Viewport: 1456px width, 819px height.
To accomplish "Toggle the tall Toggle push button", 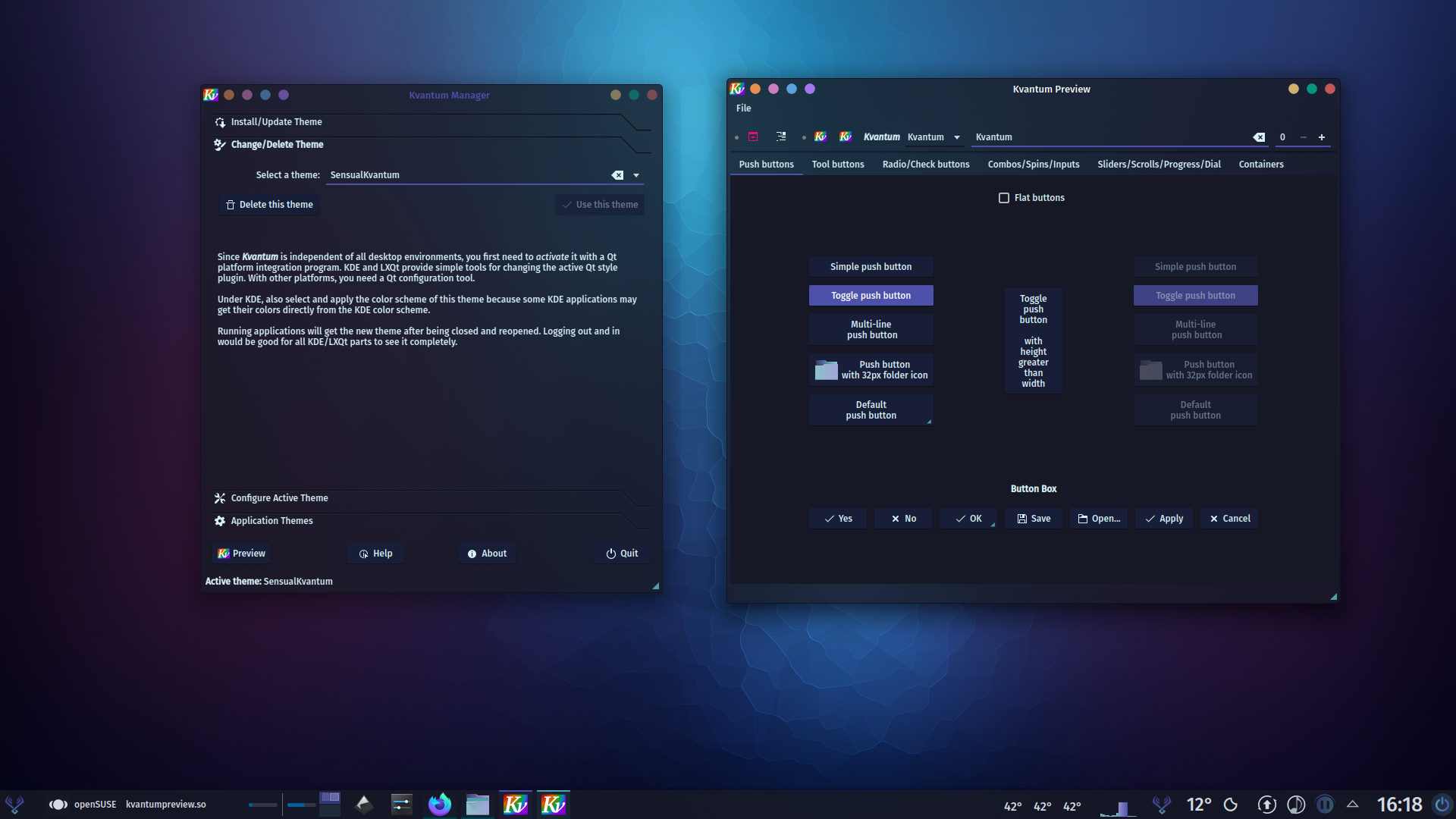I will (1033, 341).
